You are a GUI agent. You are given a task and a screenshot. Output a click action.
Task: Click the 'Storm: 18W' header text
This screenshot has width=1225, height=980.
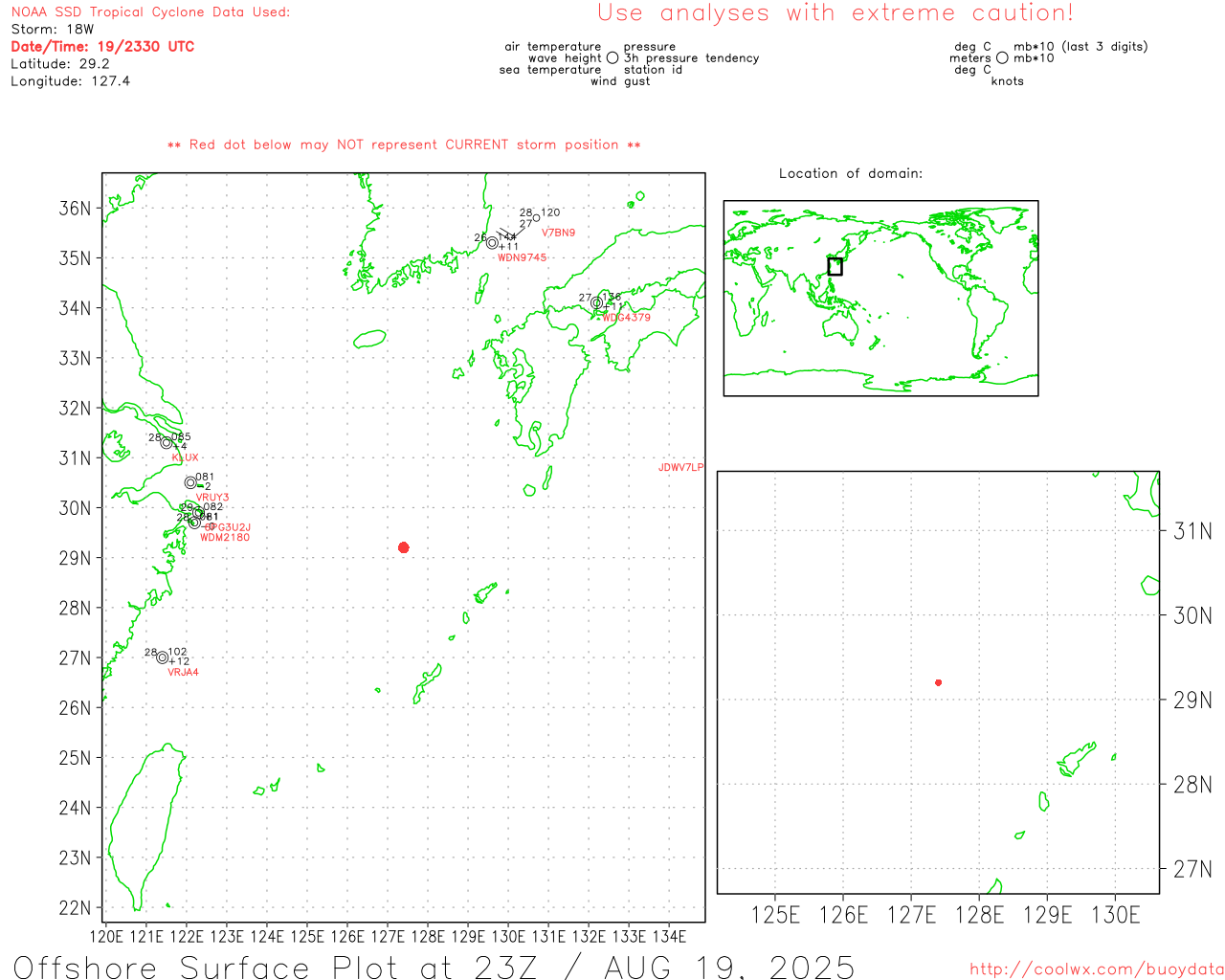(53, 29)
